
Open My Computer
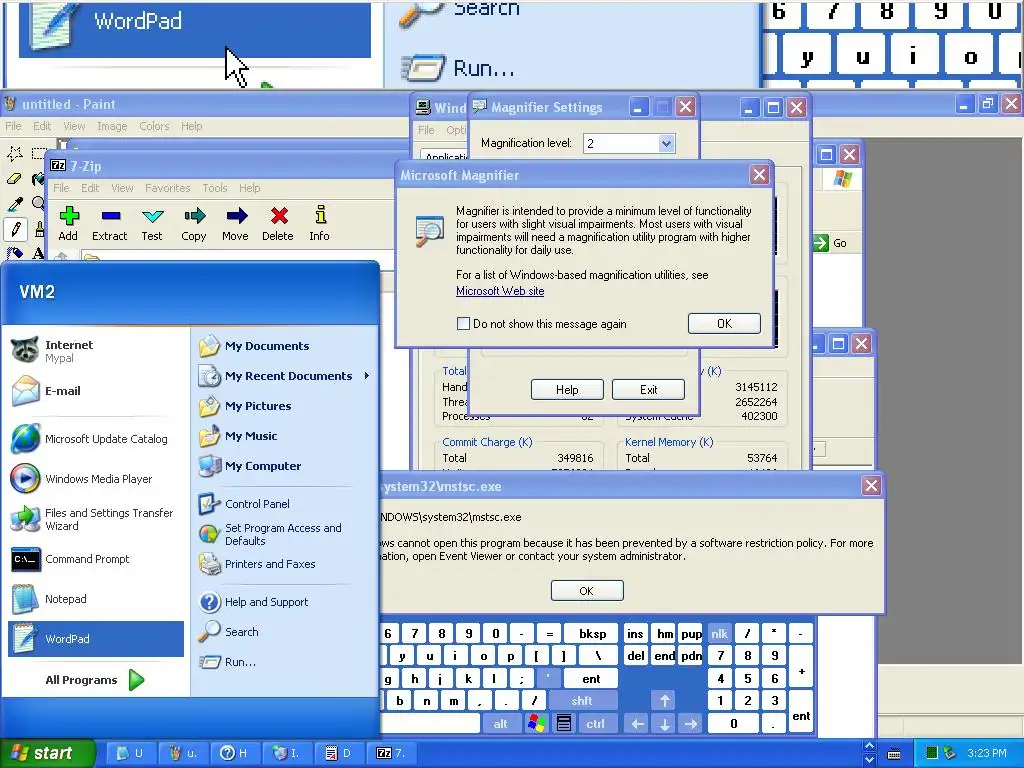tap(285, 466)
